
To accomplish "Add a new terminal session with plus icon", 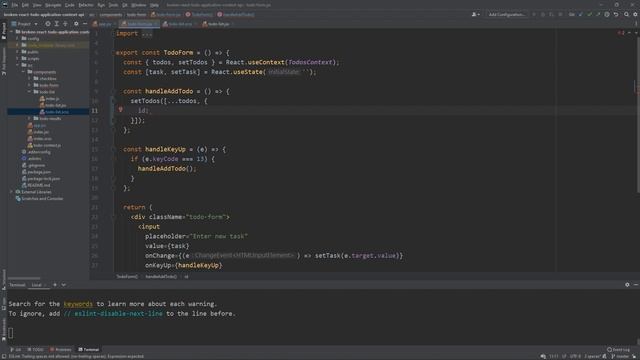I will pyautogui.click(x=55, y=285).
